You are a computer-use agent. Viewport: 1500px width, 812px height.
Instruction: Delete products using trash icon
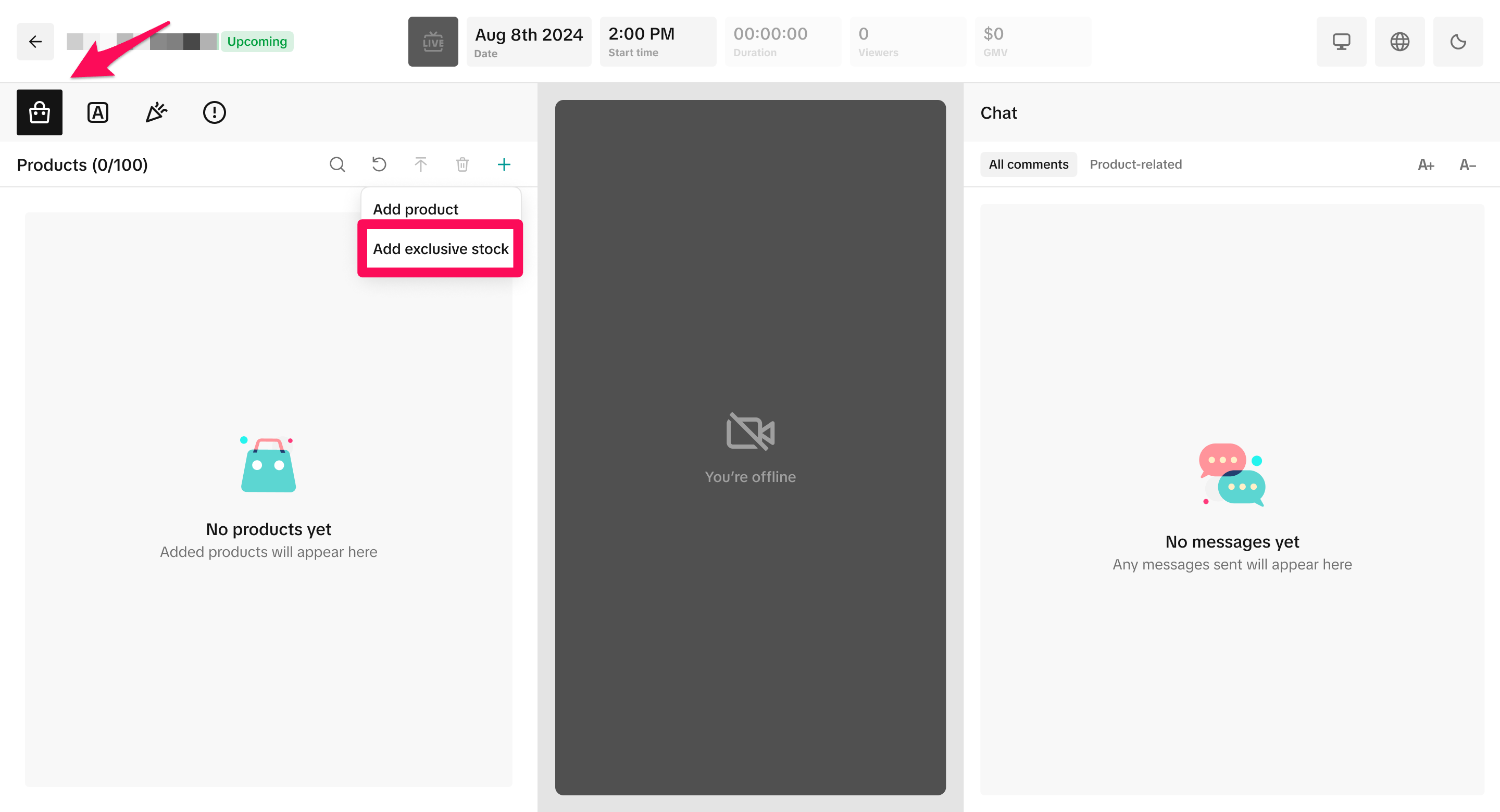point(463,164)
